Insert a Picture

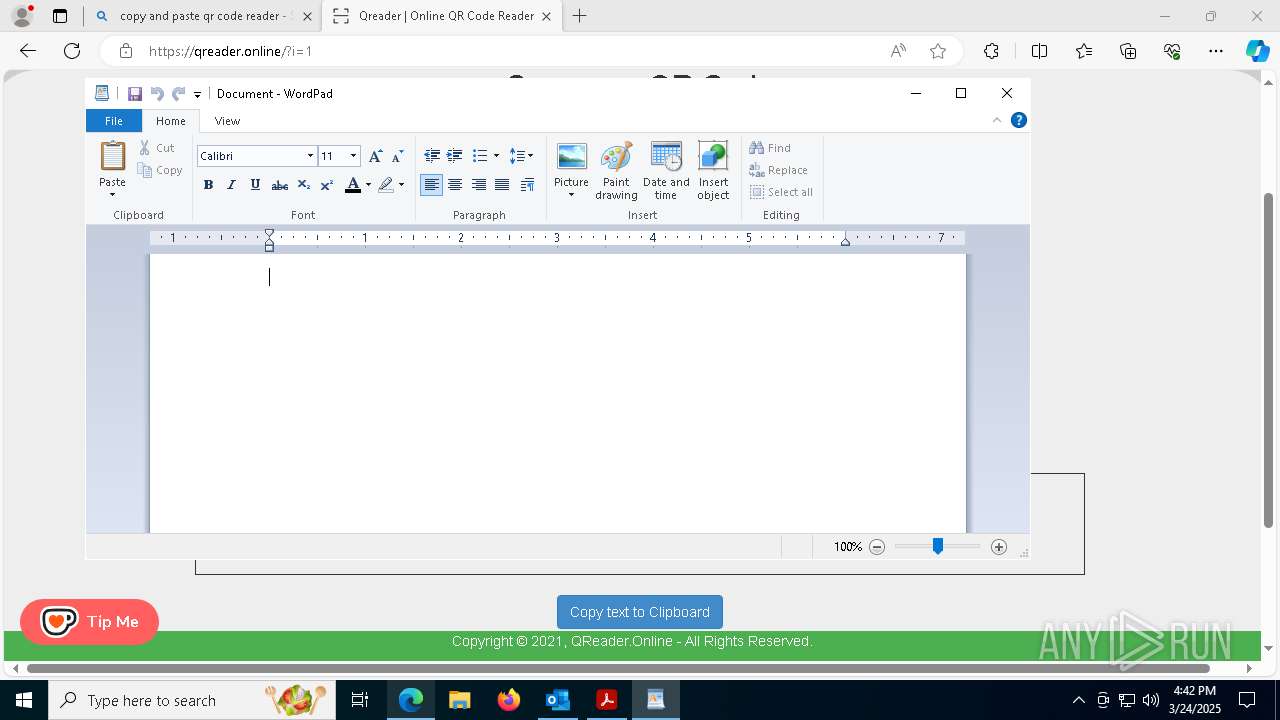pyautogui.click(x=571, y=164)
